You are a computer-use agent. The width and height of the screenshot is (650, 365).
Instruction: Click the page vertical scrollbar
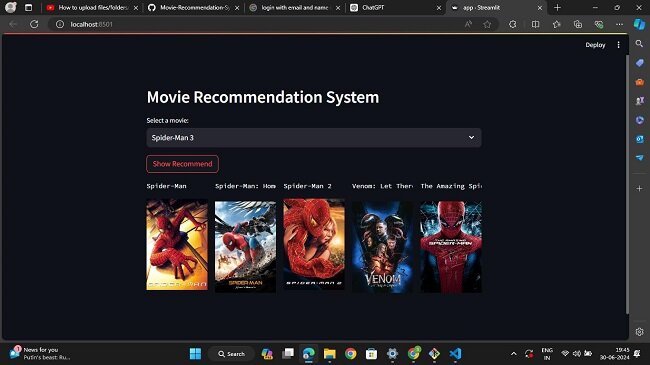[x=627, y=185]
